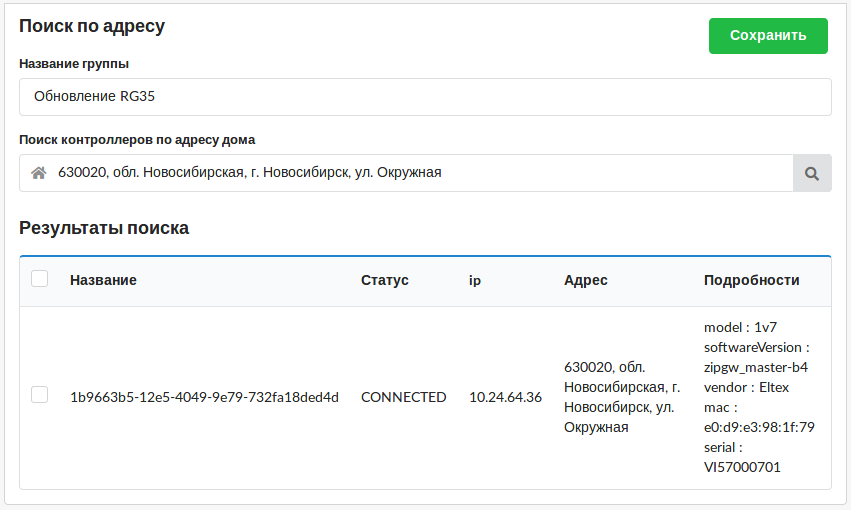Click the IP address 10.24.64.36

(x=505, y=397)
